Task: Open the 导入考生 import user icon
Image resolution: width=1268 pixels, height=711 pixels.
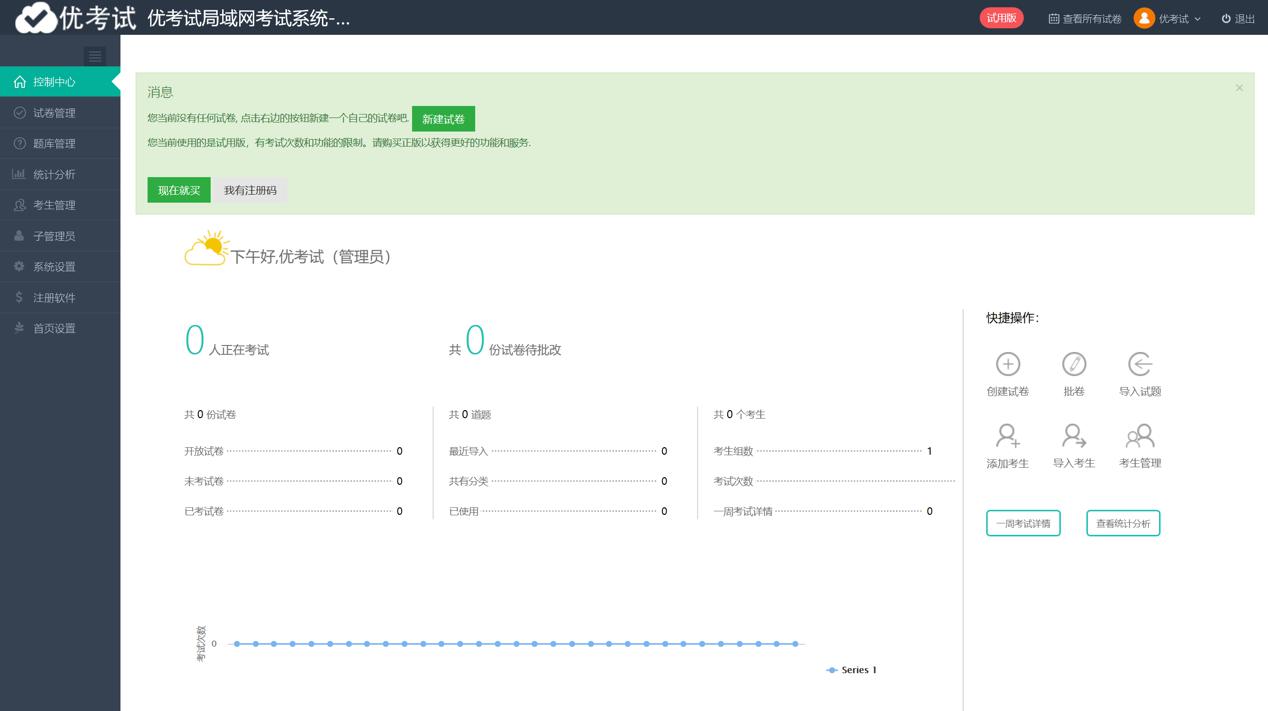Action: (x=1073, y=436)
